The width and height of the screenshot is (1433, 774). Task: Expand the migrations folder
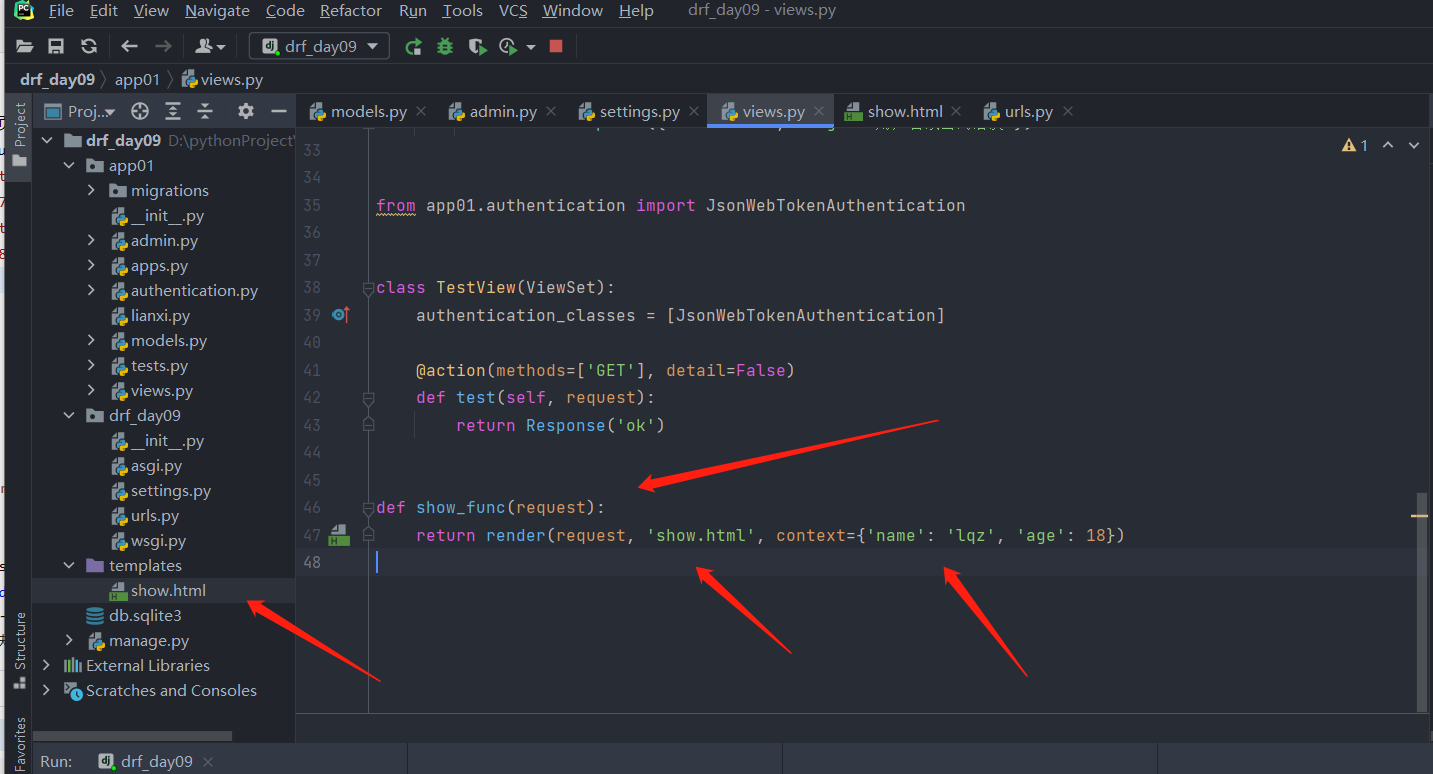click(x=91, y=191)
